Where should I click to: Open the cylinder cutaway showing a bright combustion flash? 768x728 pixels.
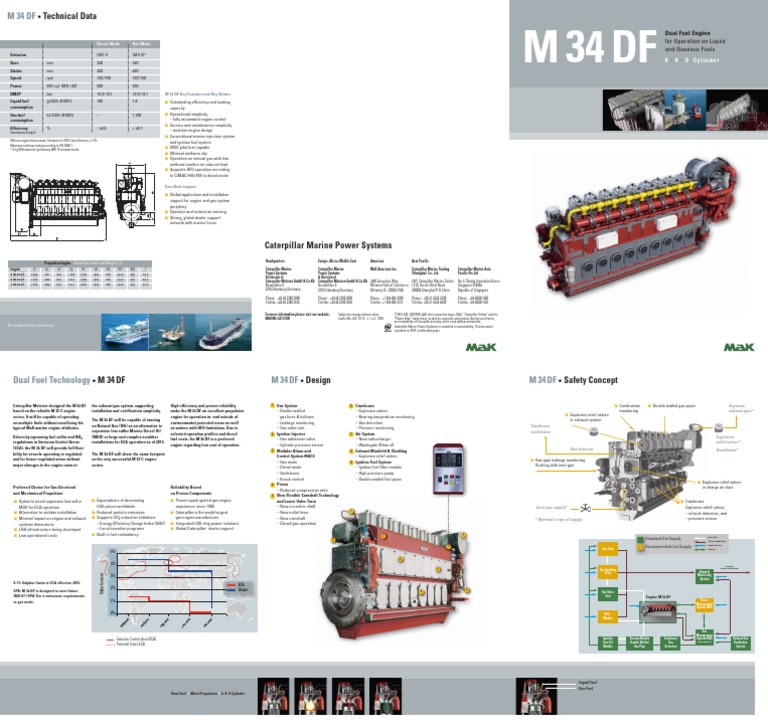click(311, 696)
